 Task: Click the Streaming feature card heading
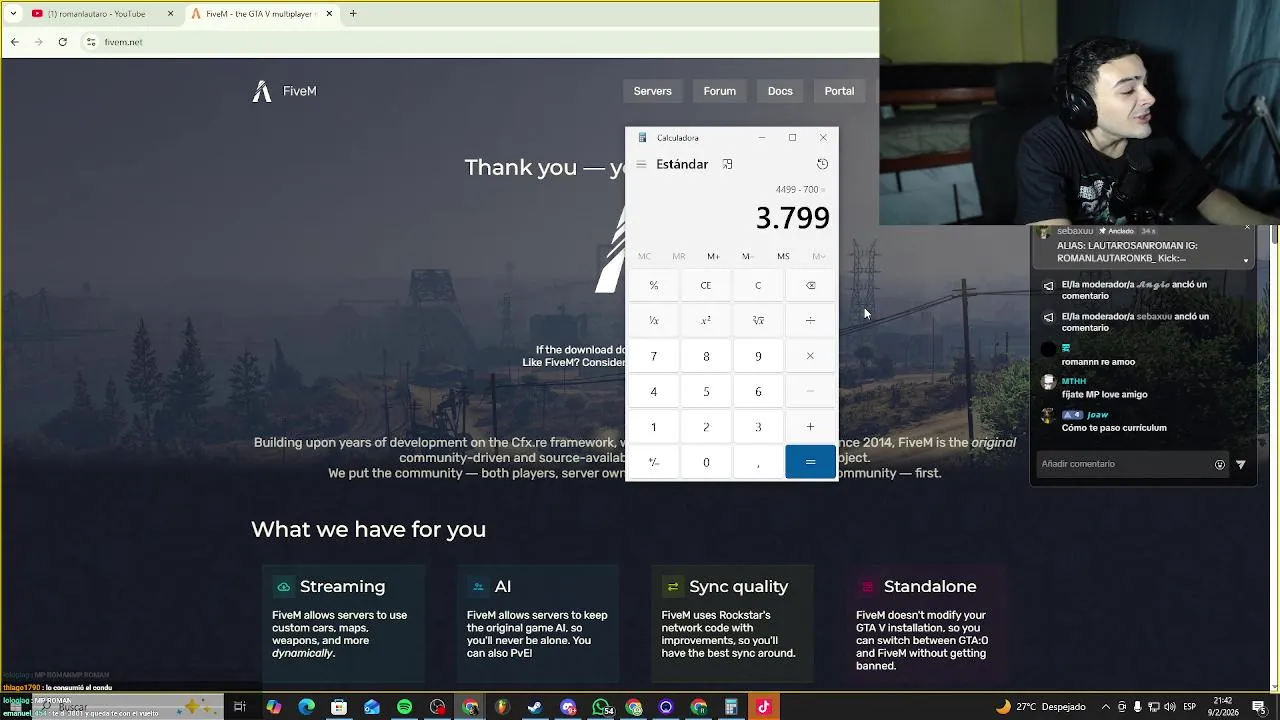(x=342, y=586)
